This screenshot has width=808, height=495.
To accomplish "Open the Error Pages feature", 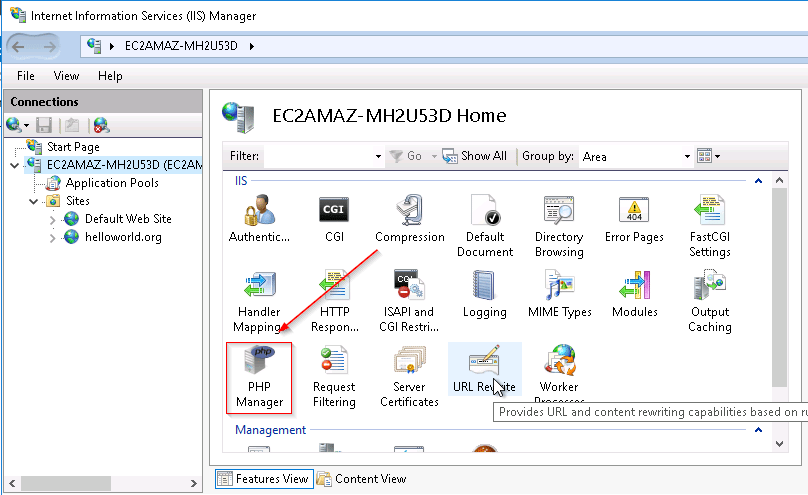I will tap(634, 218).
